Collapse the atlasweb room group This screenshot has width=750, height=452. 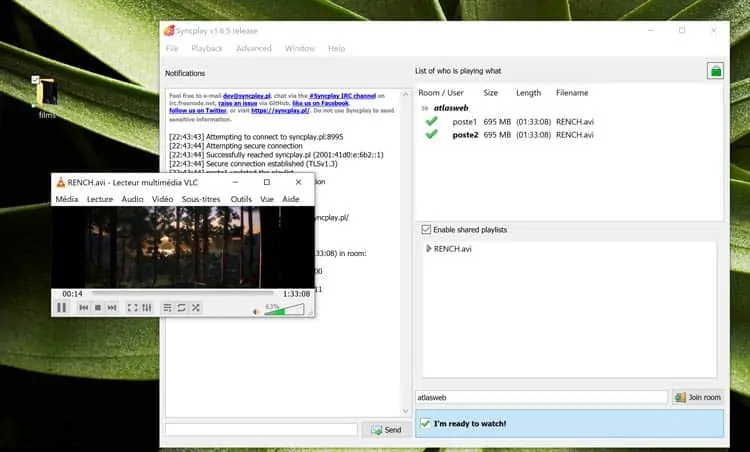[x=424, y=108]
